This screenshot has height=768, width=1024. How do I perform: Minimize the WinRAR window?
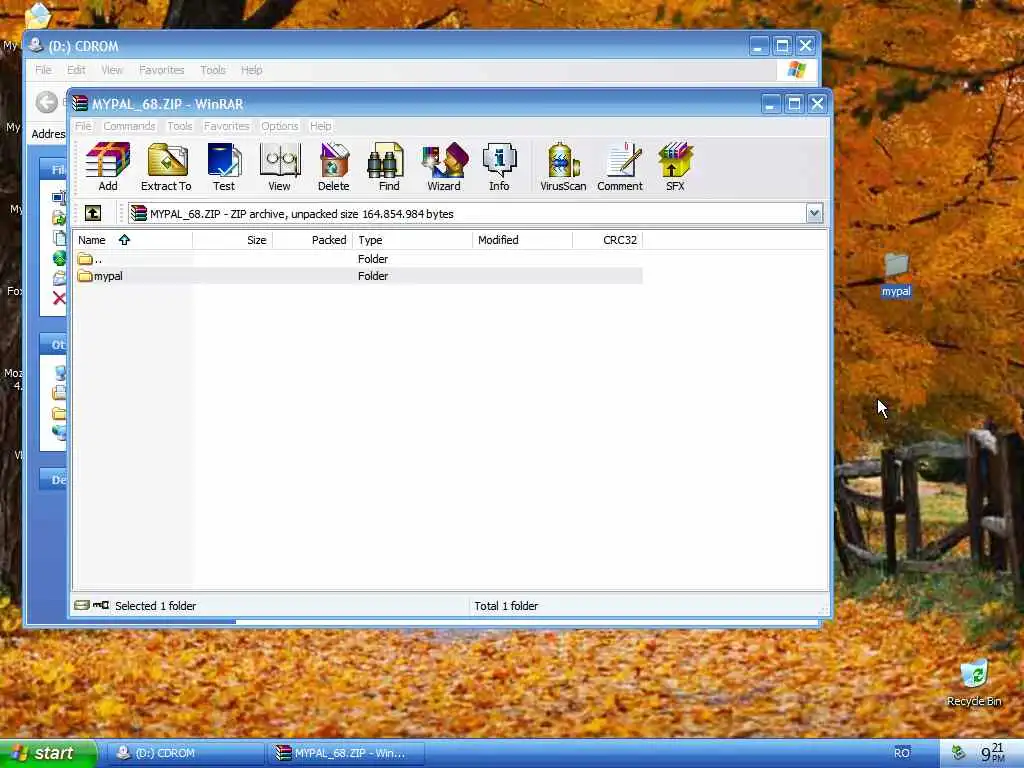pyautogui.click(x=771, y=104)
